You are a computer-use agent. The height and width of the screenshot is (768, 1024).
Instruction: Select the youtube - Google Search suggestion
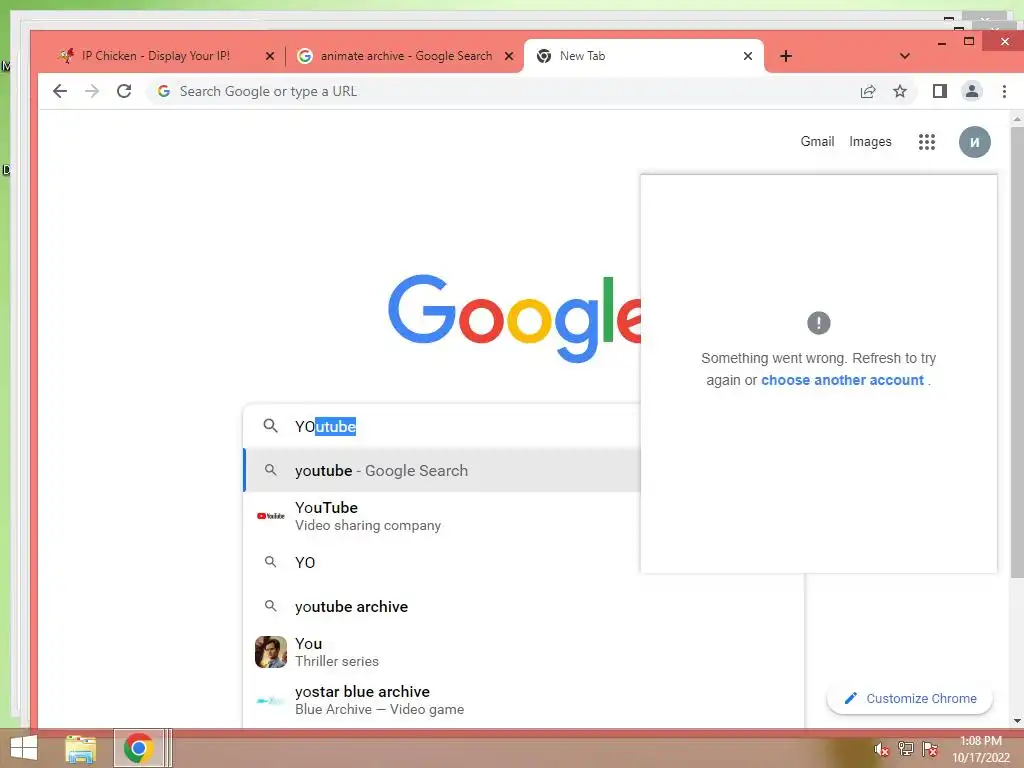point(441,470)
